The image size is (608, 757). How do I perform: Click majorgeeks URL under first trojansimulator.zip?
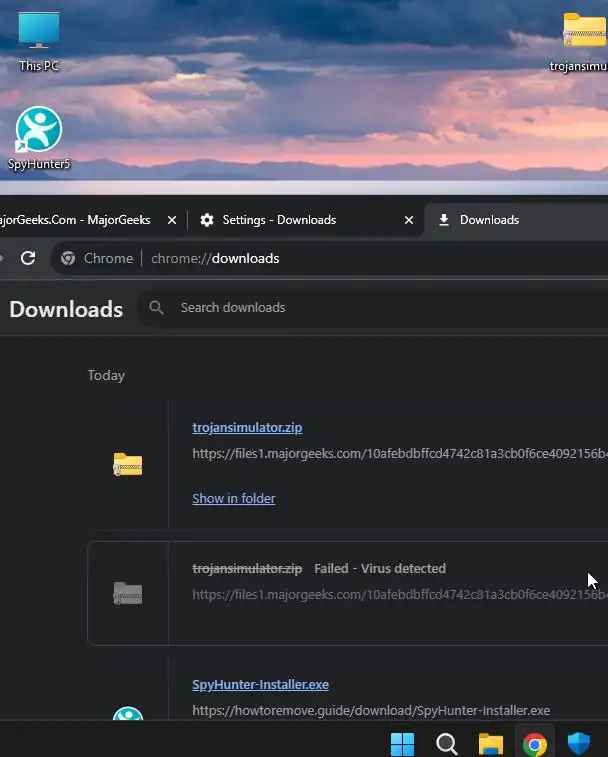coord(400,454)
